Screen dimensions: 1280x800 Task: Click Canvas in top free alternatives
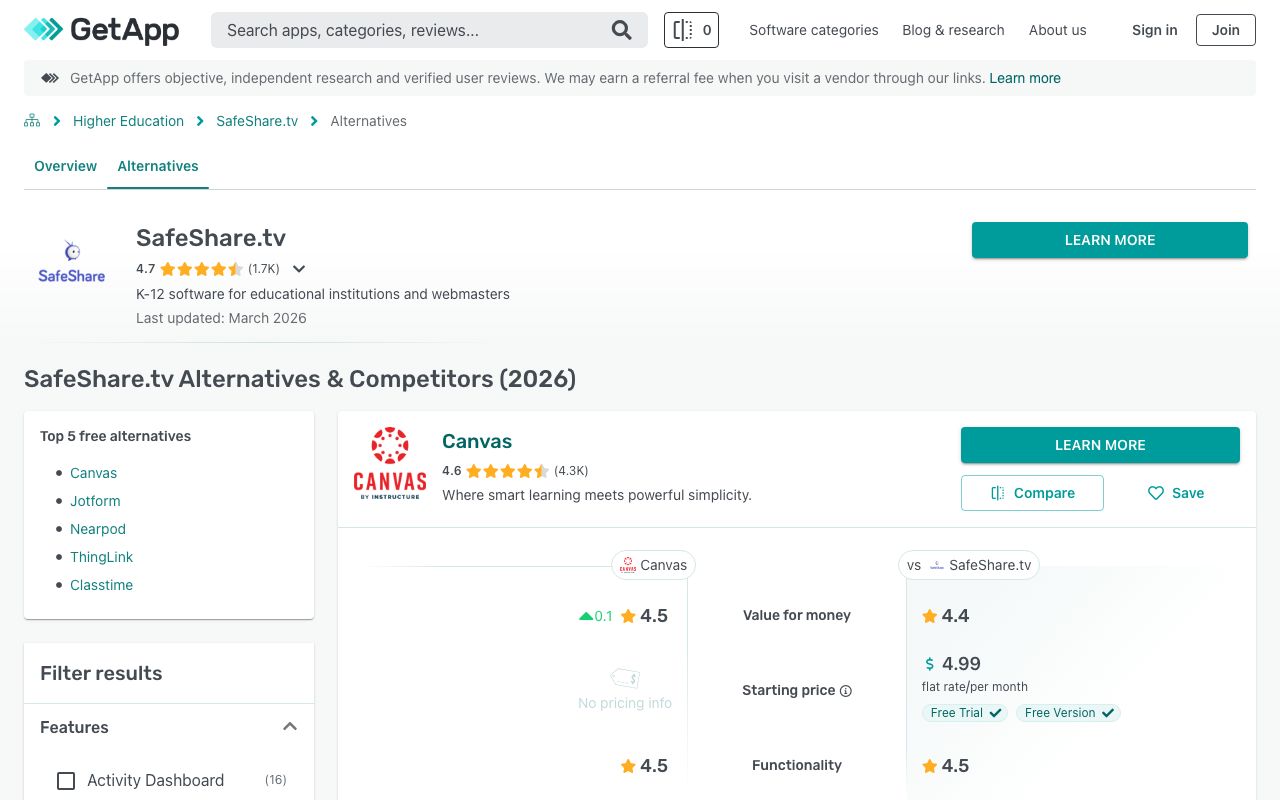pos(93,473)
